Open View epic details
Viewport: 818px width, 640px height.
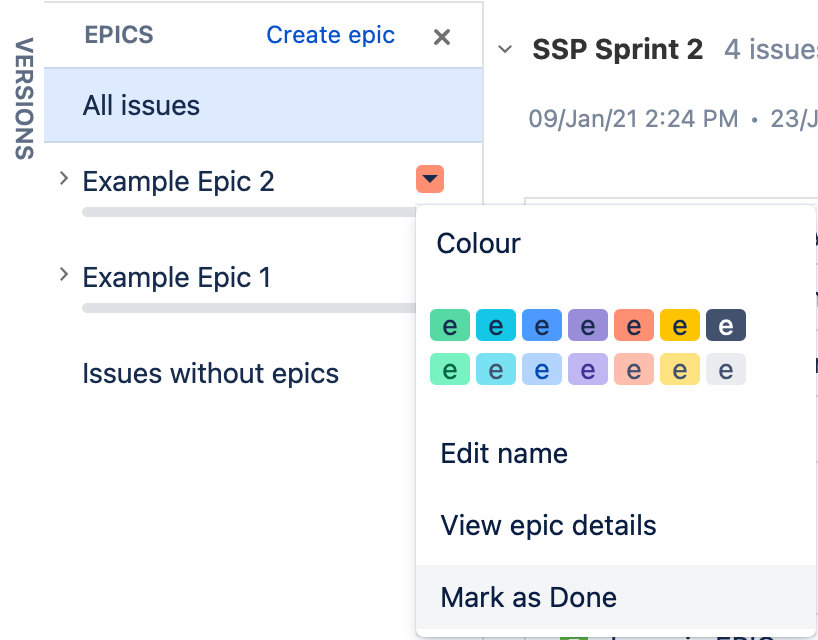coord(548,525)
